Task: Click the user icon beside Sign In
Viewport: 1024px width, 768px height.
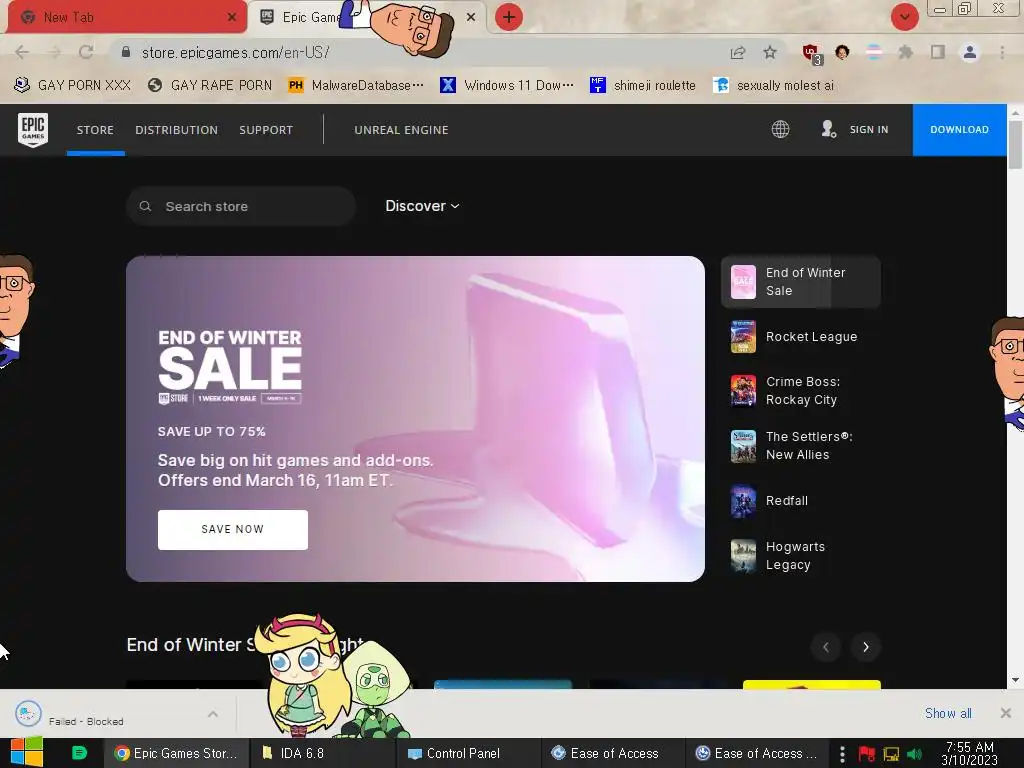Action: tap(829, 129)
